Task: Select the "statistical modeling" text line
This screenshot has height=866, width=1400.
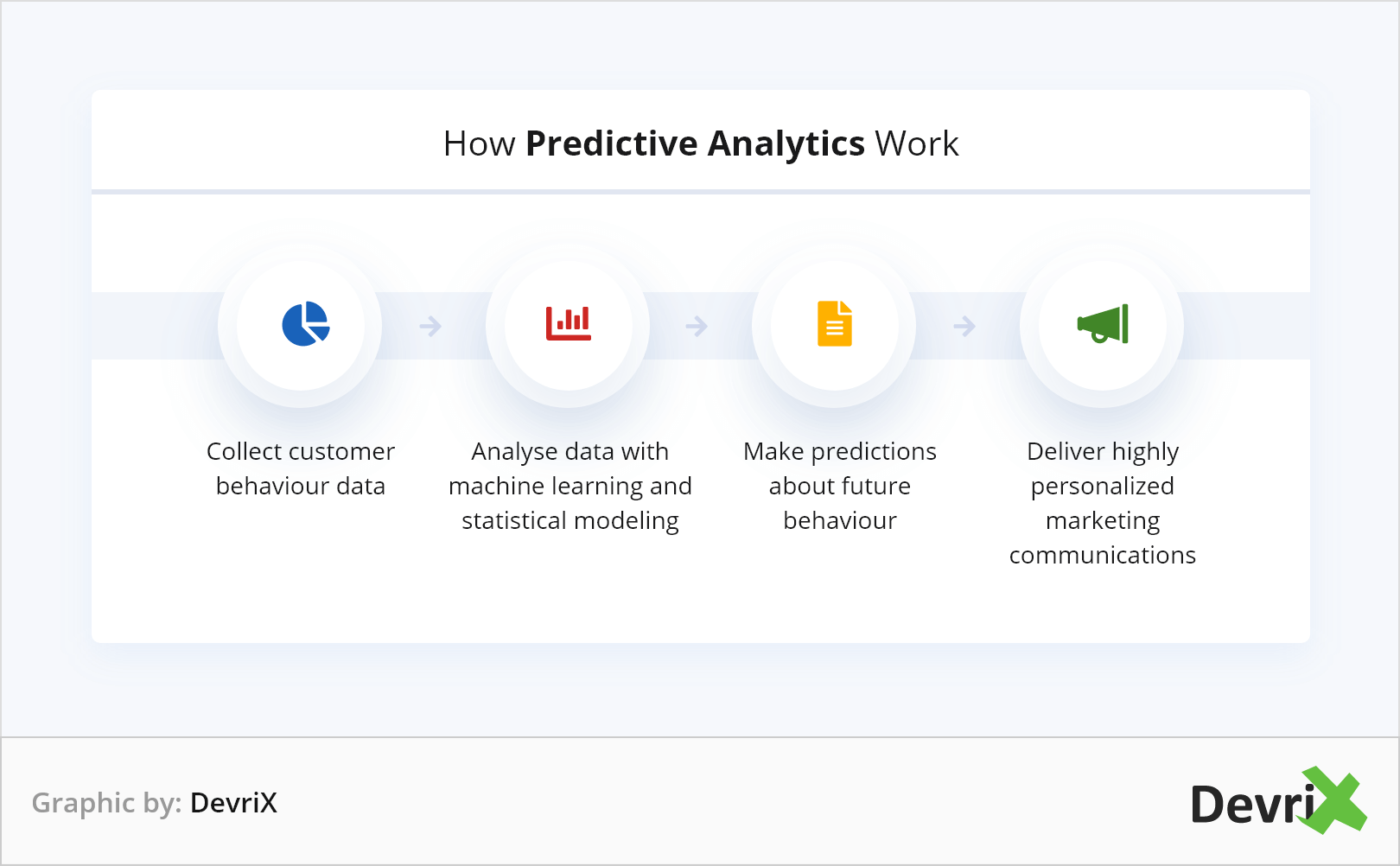Action: (570, 521)
